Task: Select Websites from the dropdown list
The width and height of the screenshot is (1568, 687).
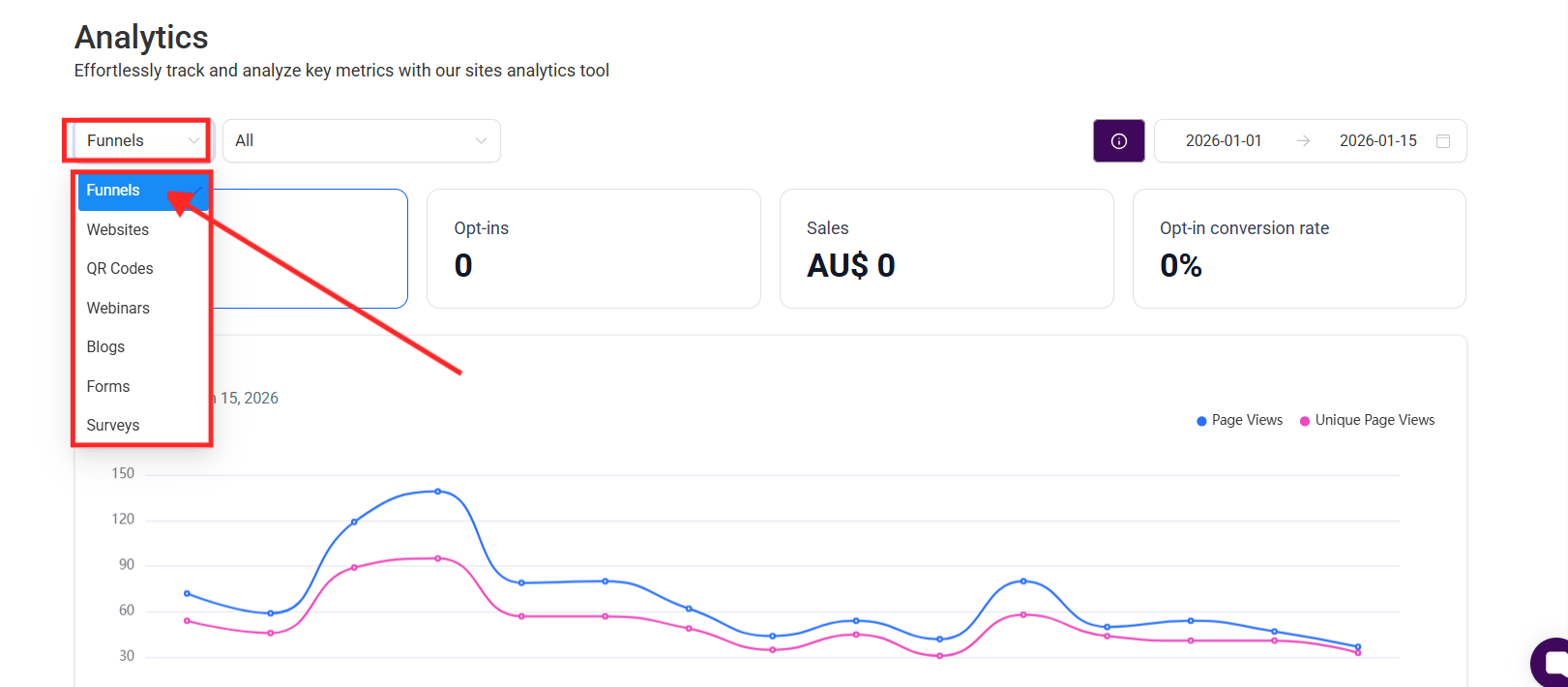Action: coord(118,229)
